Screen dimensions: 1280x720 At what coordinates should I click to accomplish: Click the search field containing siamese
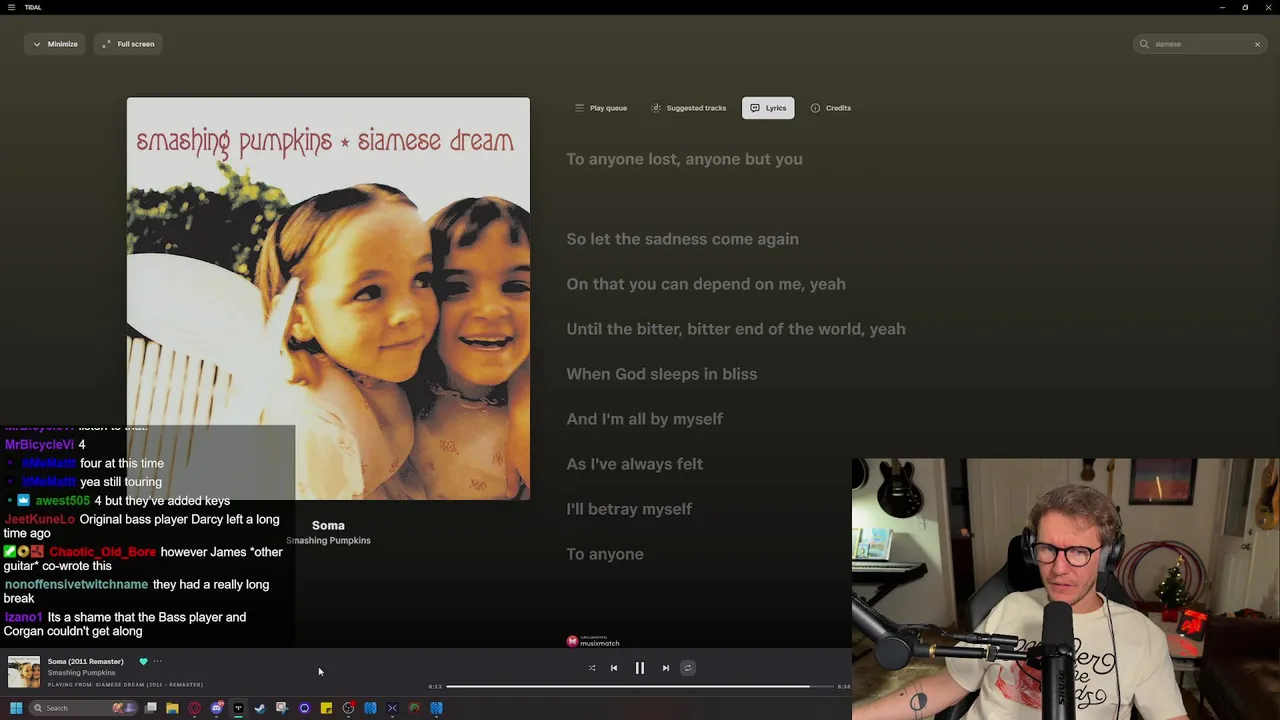1201,44
